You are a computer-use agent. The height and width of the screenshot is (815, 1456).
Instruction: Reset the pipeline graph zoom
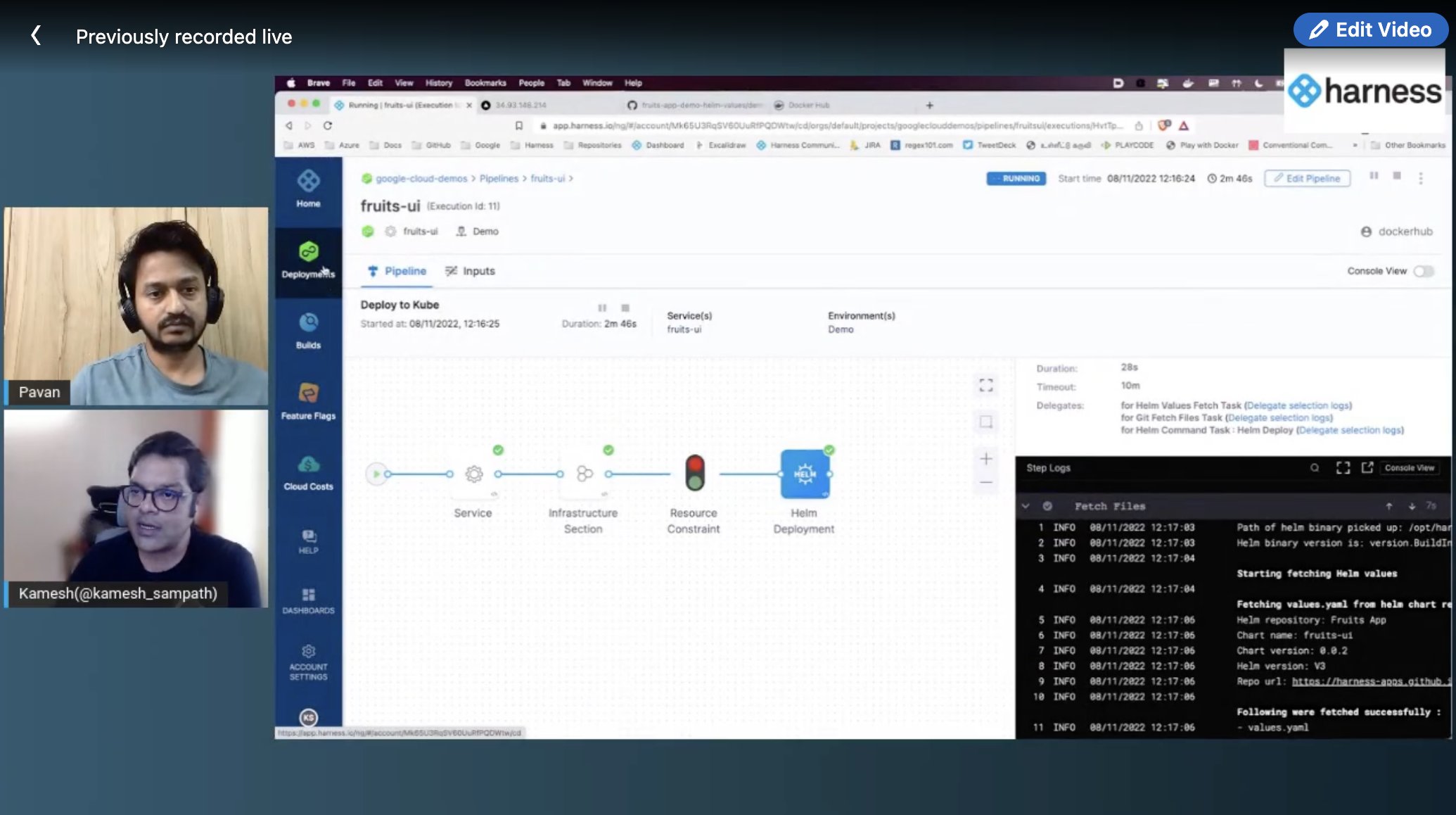986,422
